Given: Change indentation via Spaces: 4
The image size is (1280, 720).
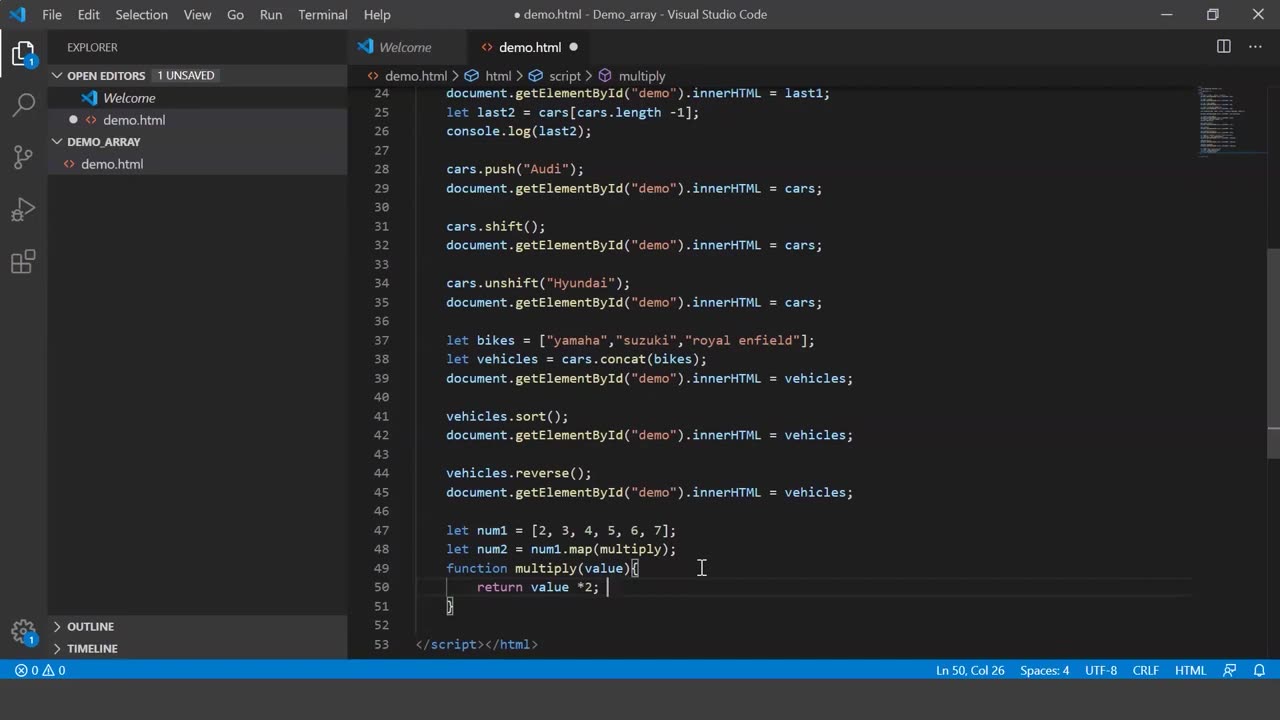Looking at the screenshot, I should (1045, 670).
